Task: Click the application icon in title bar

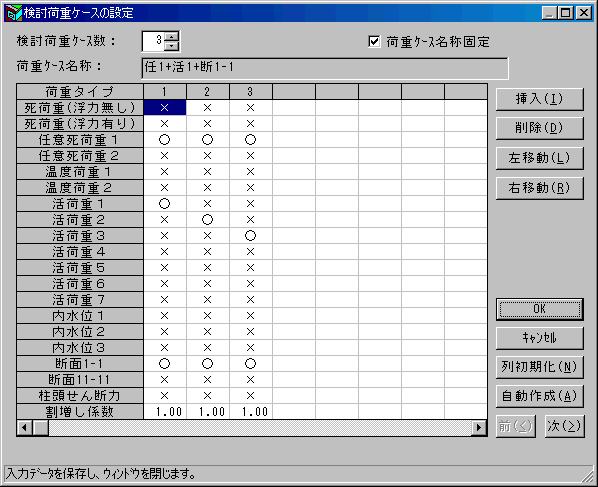Action: [x=13, y=13]
